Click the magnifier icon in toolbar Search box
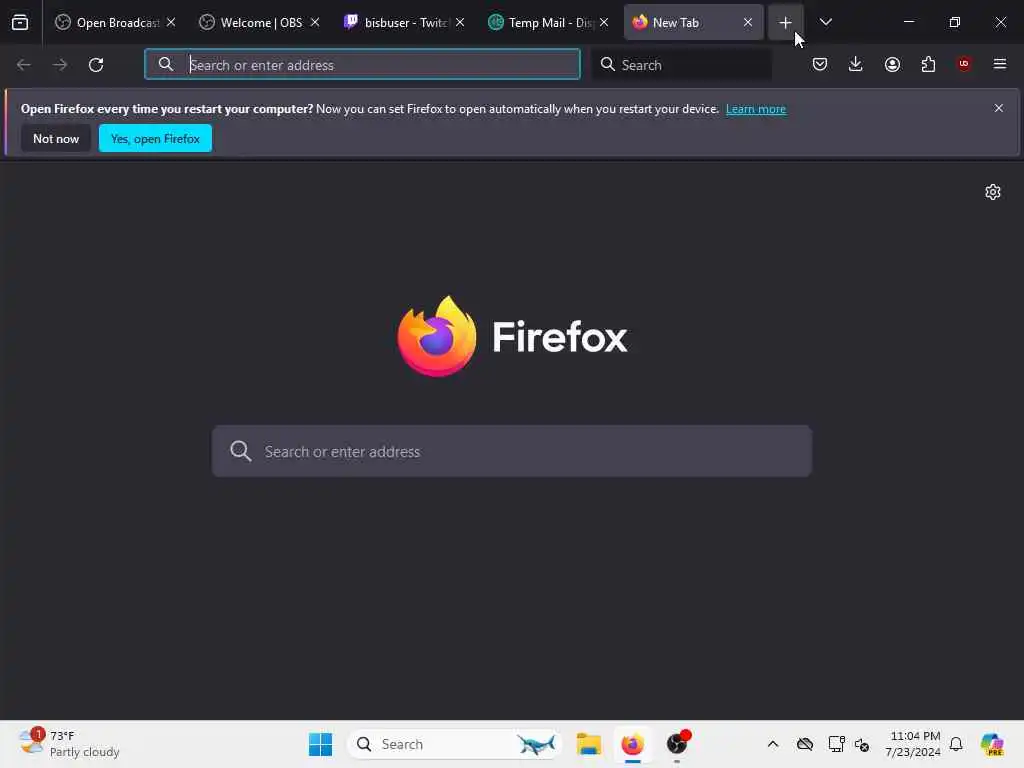This screenshot has height=768, width=1024. 607,64
